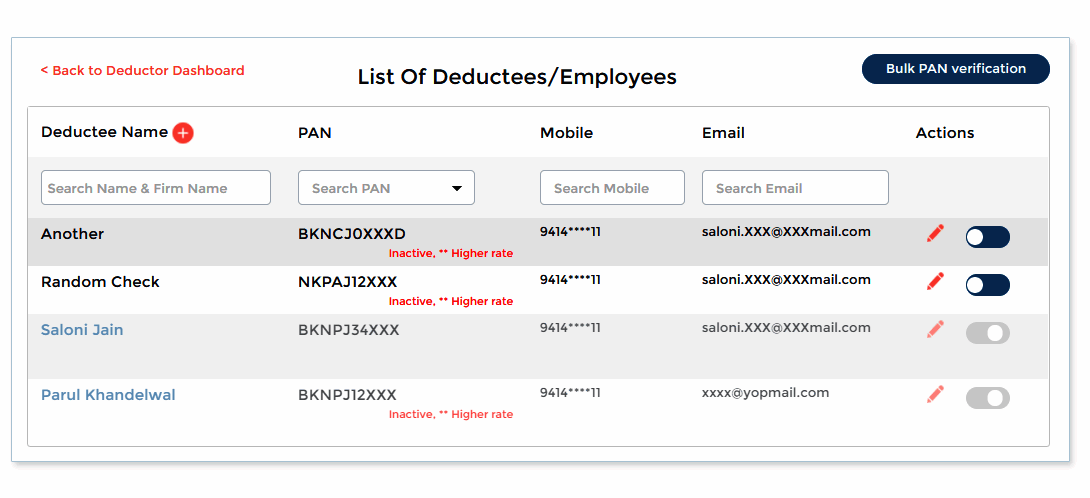This screenshot has width=1090, height=498.
Task: Open edit pencil for Parul Khandelwal
Action: click(x=935, y=395)
